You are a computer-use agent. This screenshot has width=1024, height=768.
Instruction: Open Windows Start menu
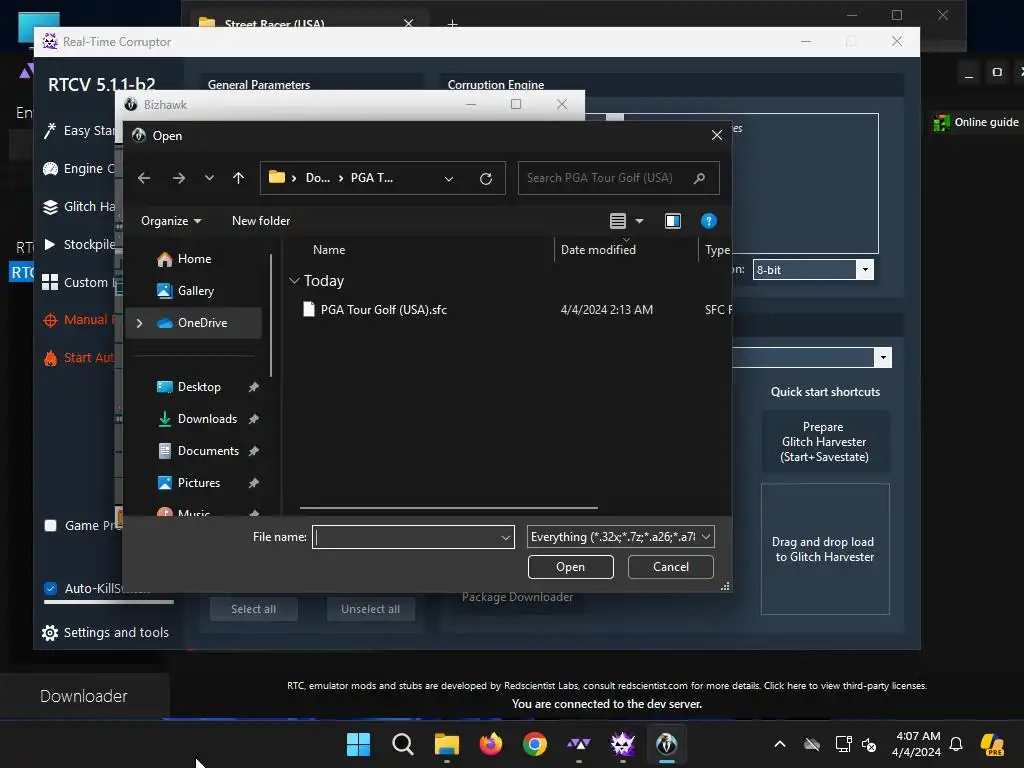point(358,744)
